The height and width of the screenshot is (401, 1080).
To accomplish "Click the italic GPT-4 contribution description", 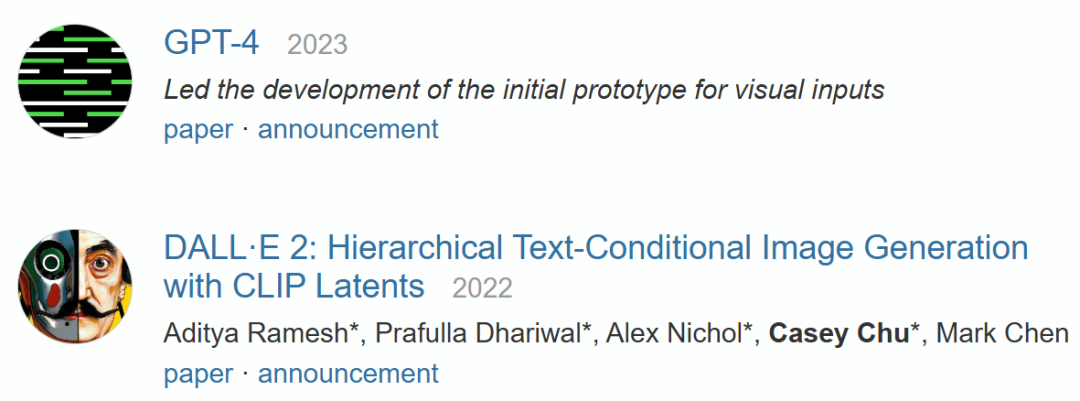I will coord(524,90).
